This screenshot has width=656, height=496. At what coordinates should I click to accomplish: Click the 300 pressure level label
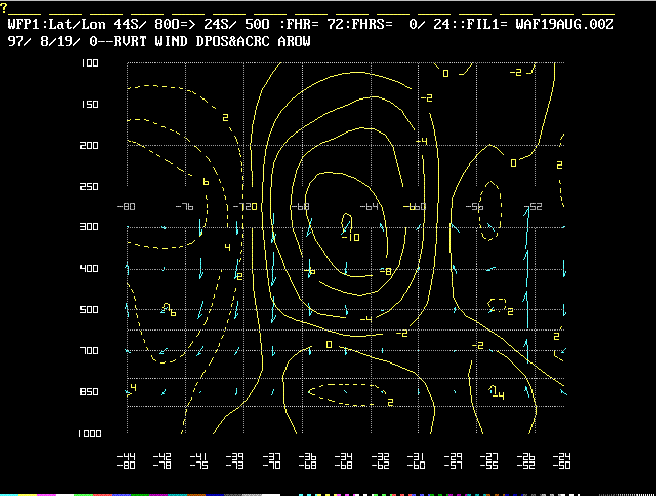coord(89,227)
